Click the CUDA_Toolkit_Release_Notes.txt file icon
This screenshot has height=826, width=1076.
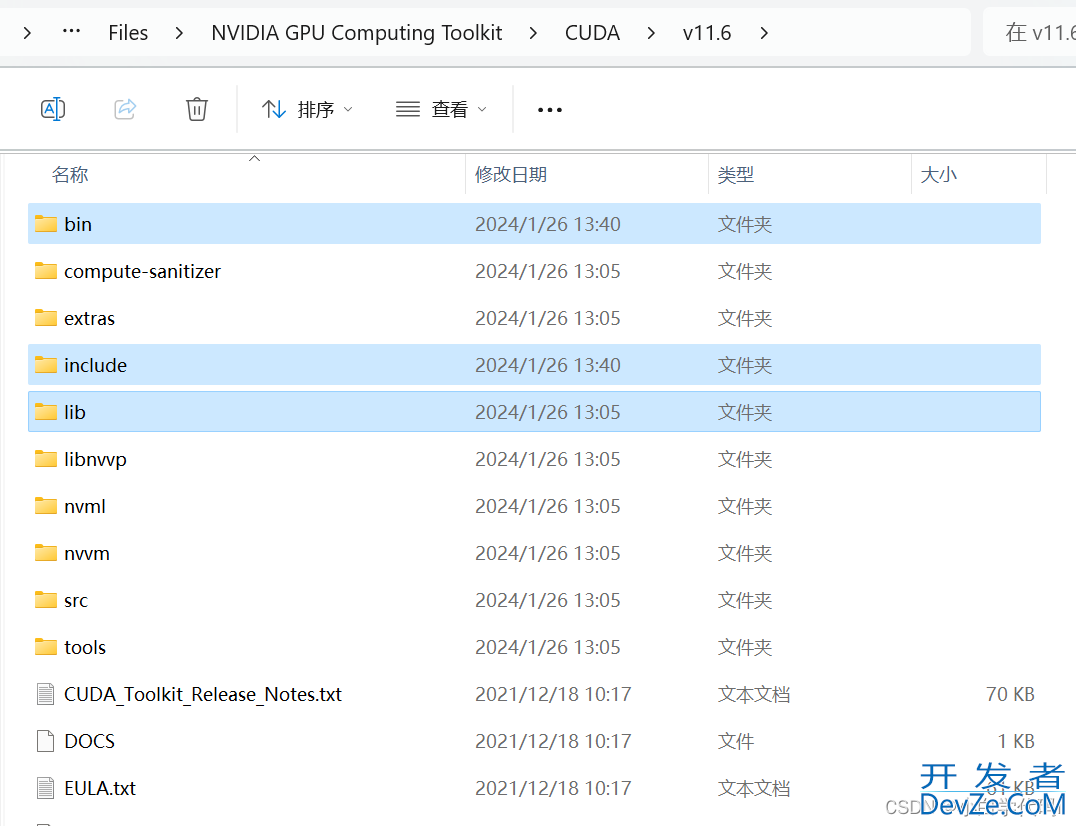pos(45,694)
